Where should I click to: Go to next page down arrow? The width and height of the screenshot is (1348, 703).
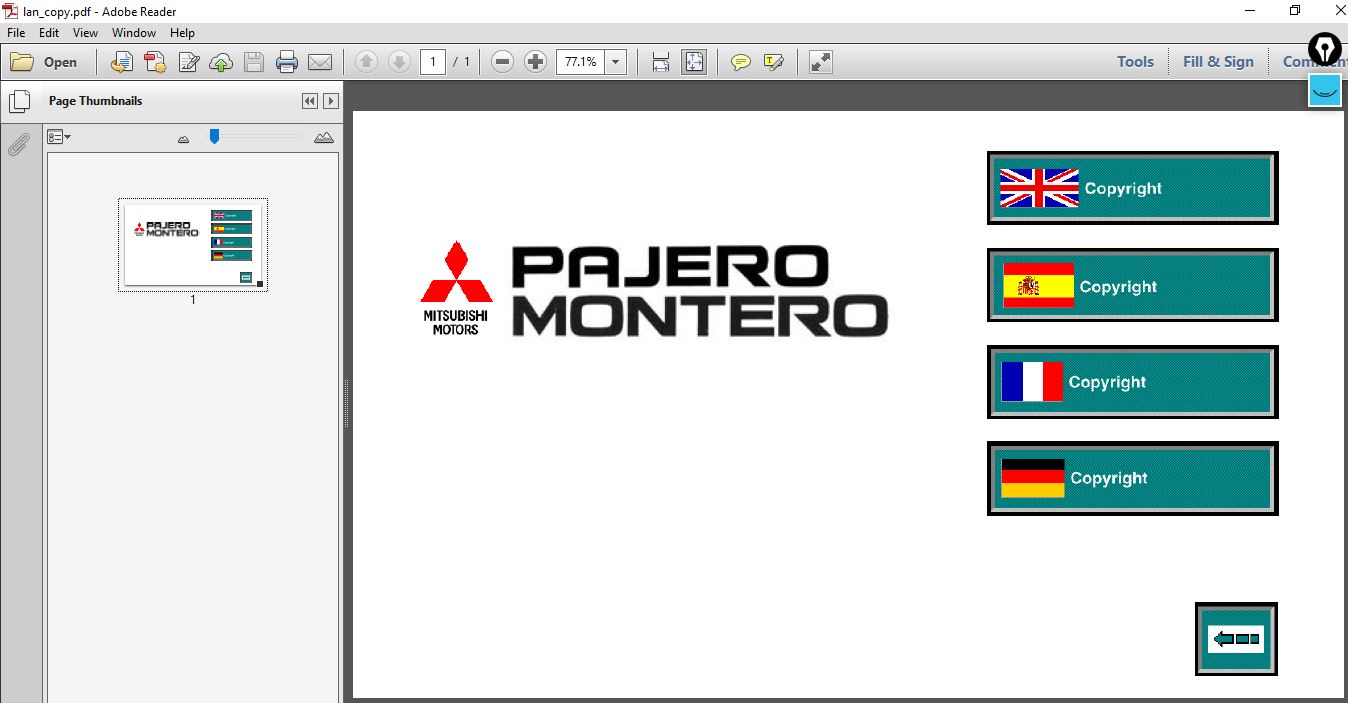(x=399, y=62)
